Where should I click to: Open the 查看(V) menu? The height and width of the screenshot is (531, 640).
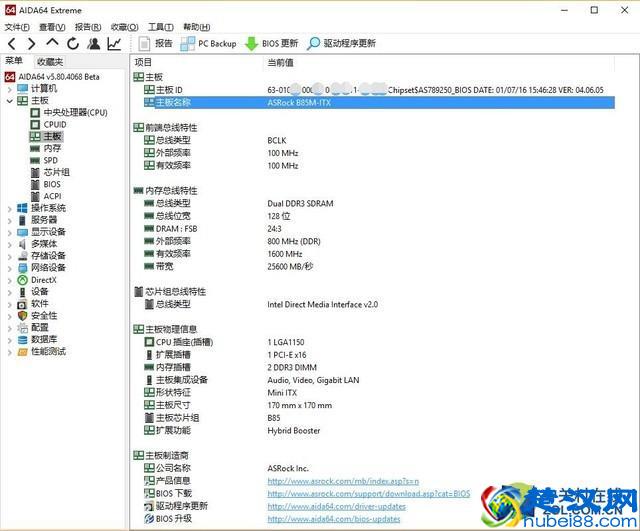(x=52, y=27)
